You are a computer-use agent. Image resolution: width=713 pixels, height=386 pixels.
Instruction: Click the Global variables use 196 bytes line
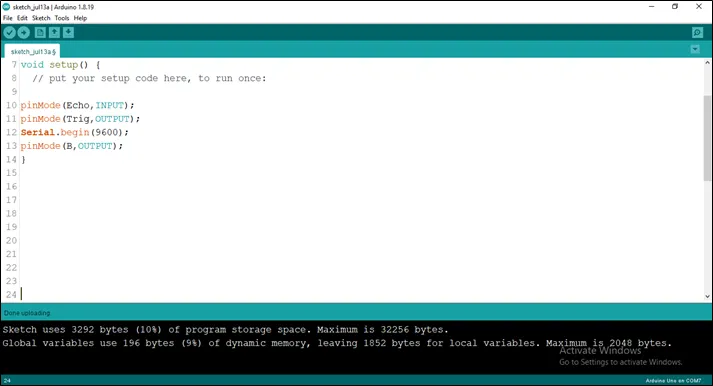[337, 343]
